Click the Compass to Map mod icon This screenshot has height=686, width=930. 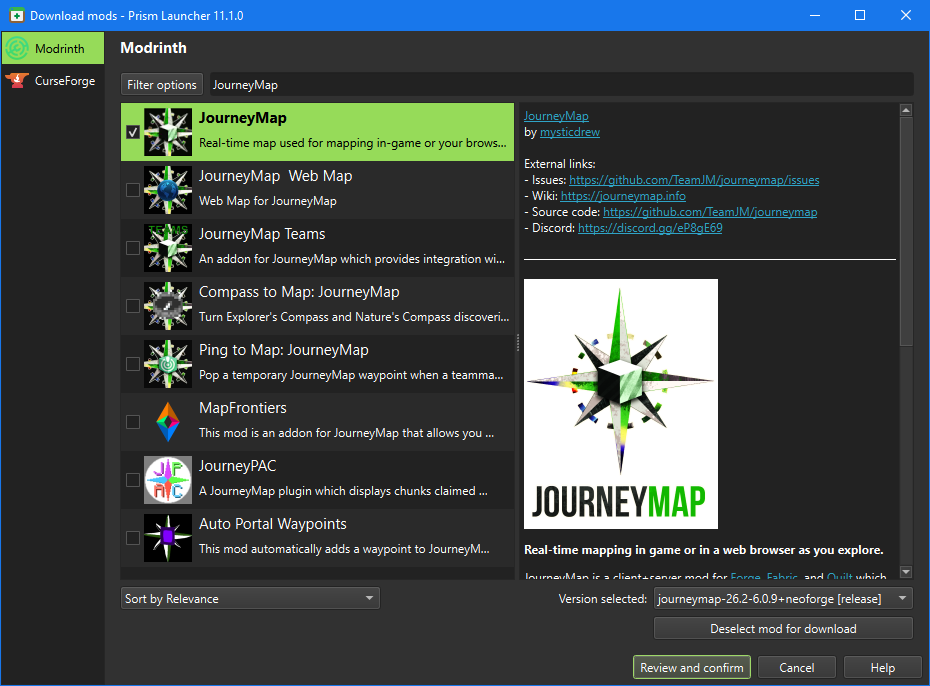pyautogui.click(x=168, y=306)
